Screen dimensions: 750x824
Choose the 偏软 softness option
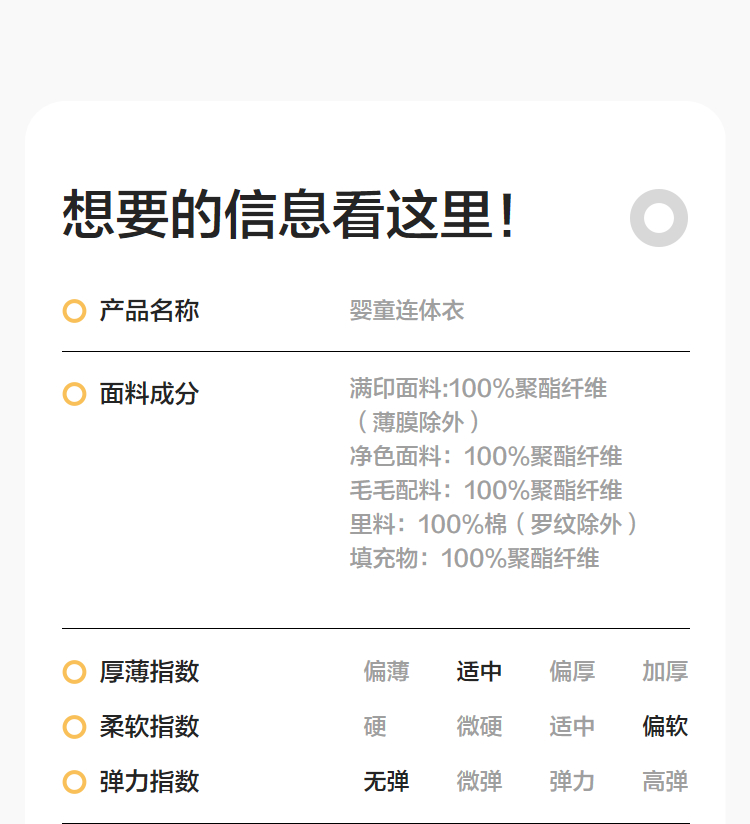point(665,727)
